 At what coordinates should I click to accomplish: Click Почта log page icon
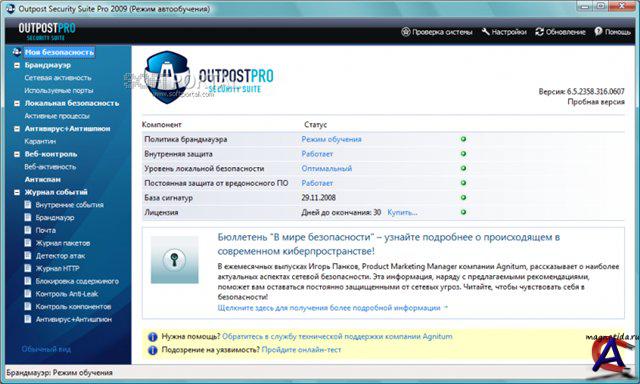point(28,230)
